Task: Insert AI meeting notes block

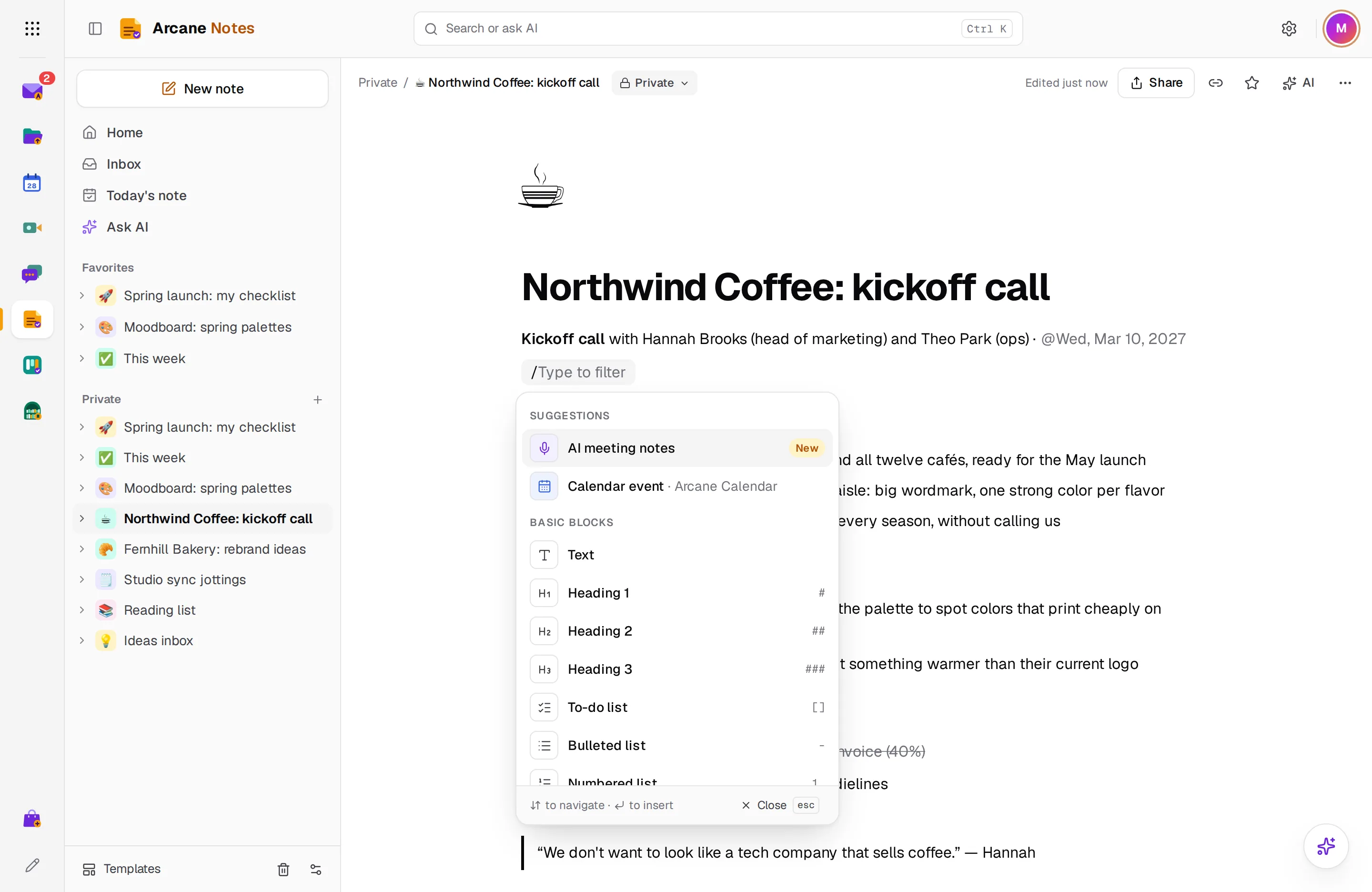Action: 677,448
